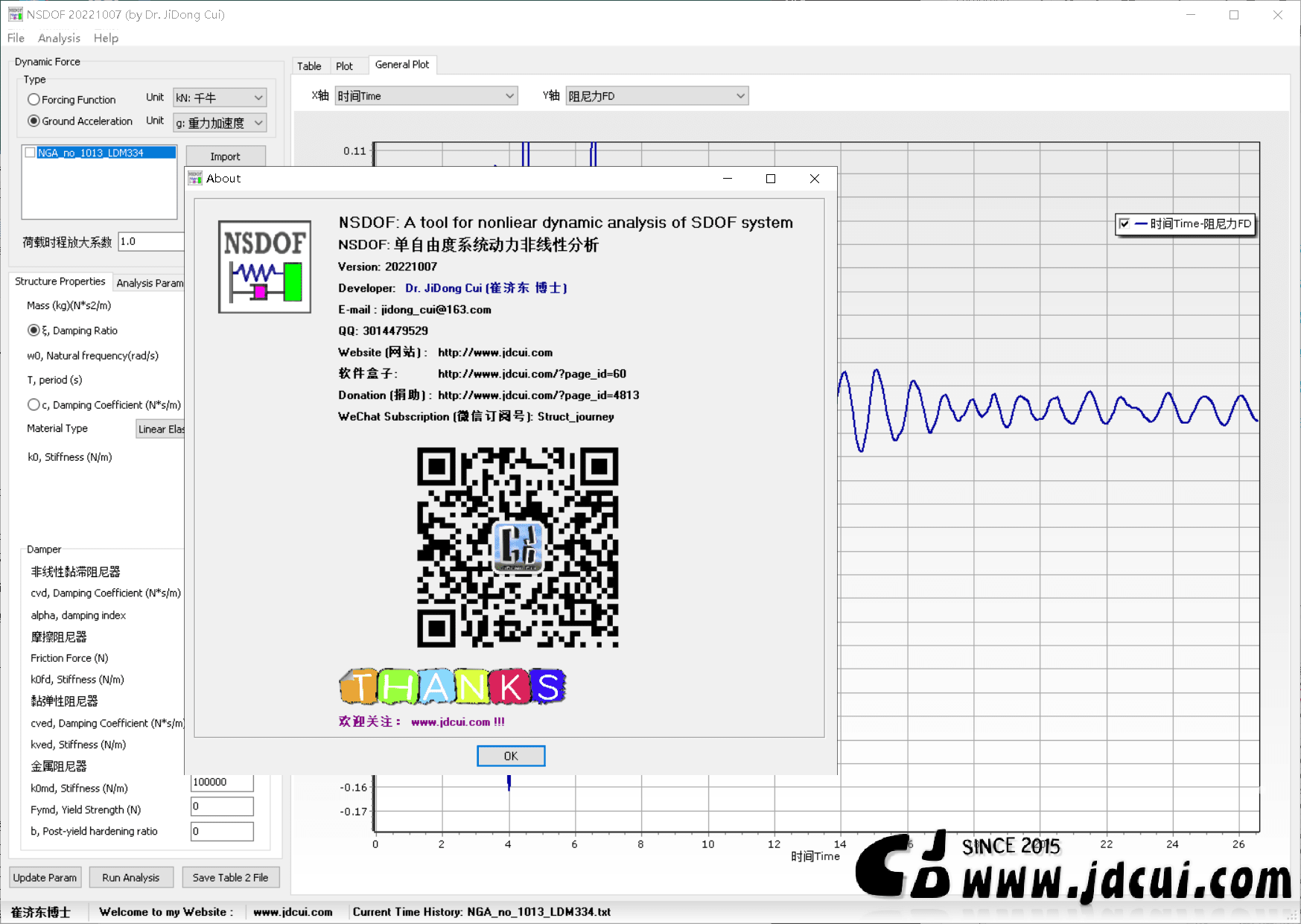
Task: Click the Save Table 2 File button
Action: coord(230,877)
